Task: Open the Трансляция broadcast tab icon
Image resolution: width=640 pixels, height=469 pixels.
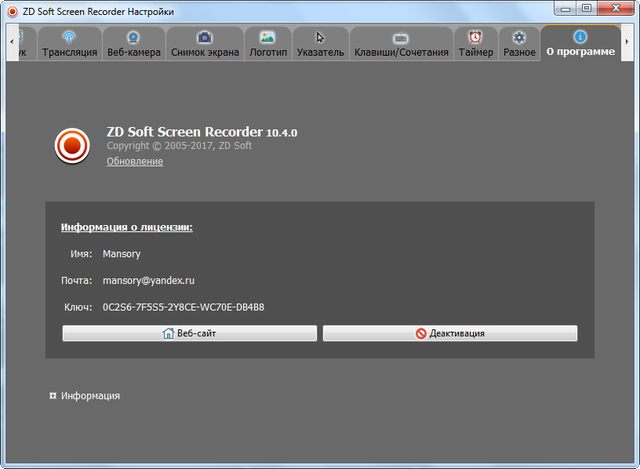Action: click(69, 37)
